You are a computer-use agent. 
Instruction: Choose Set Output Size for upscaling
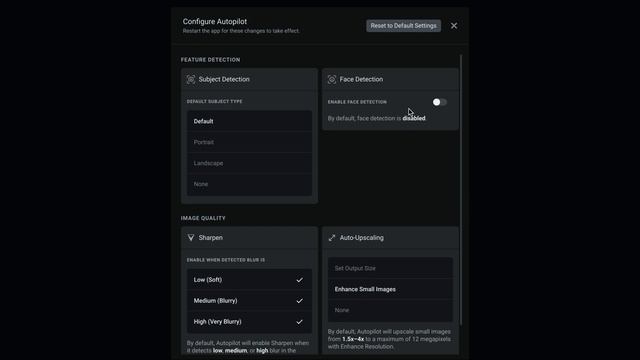coord(390,268)
